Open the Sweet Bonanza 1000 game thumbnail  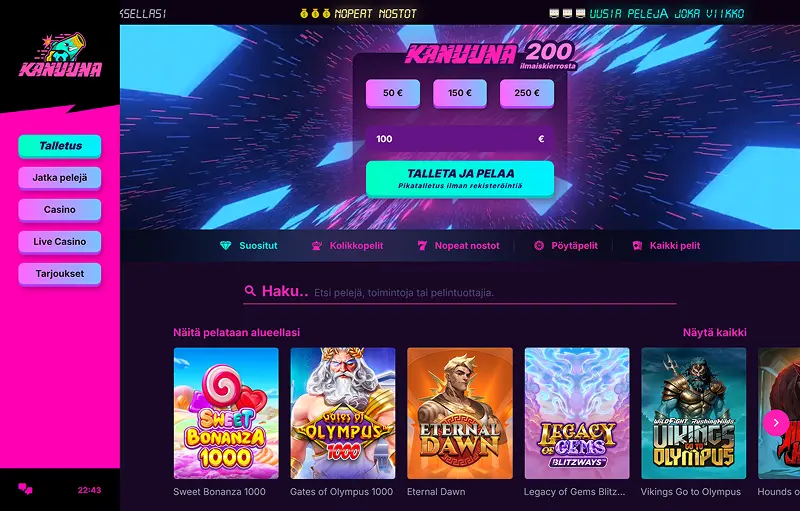coord(226,413)
